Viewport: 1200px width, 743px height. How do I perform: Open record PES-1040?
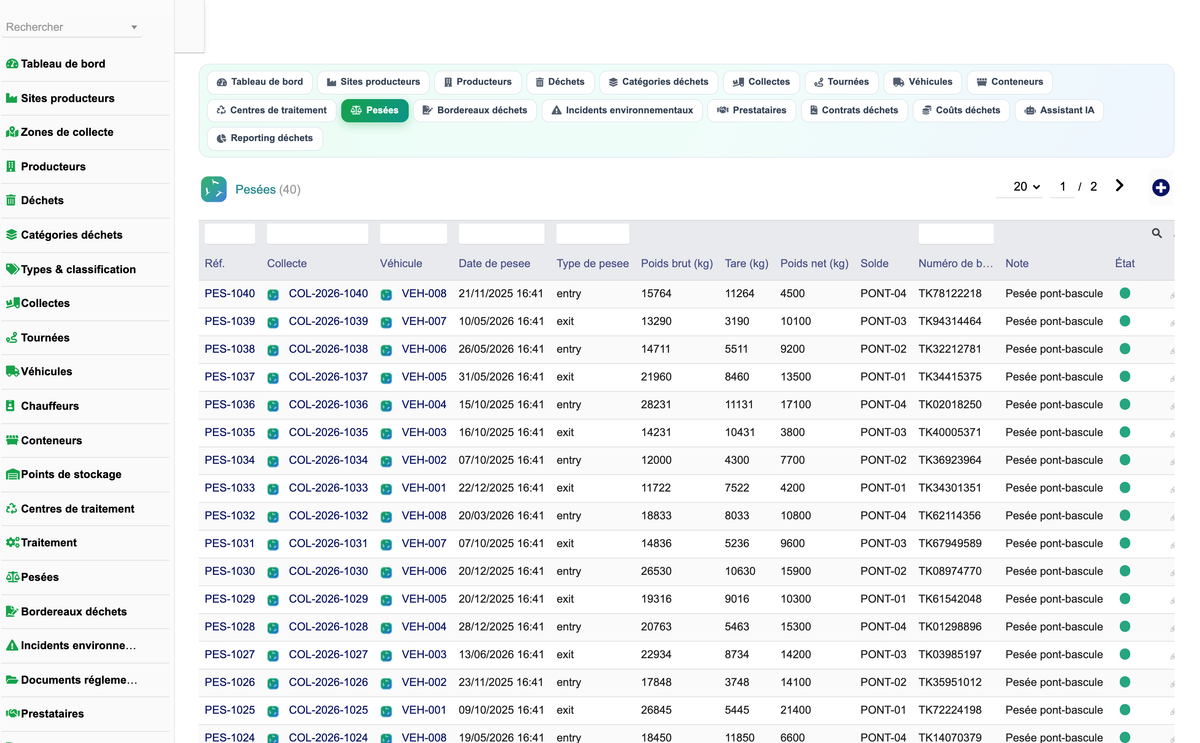230,294
